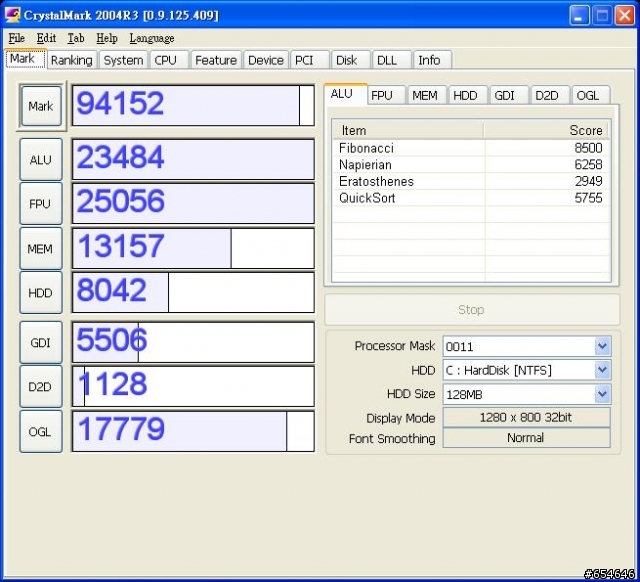Expand the Processor Mask dropdown
Viewport: 640px width, 582px height.
(603, 347)
